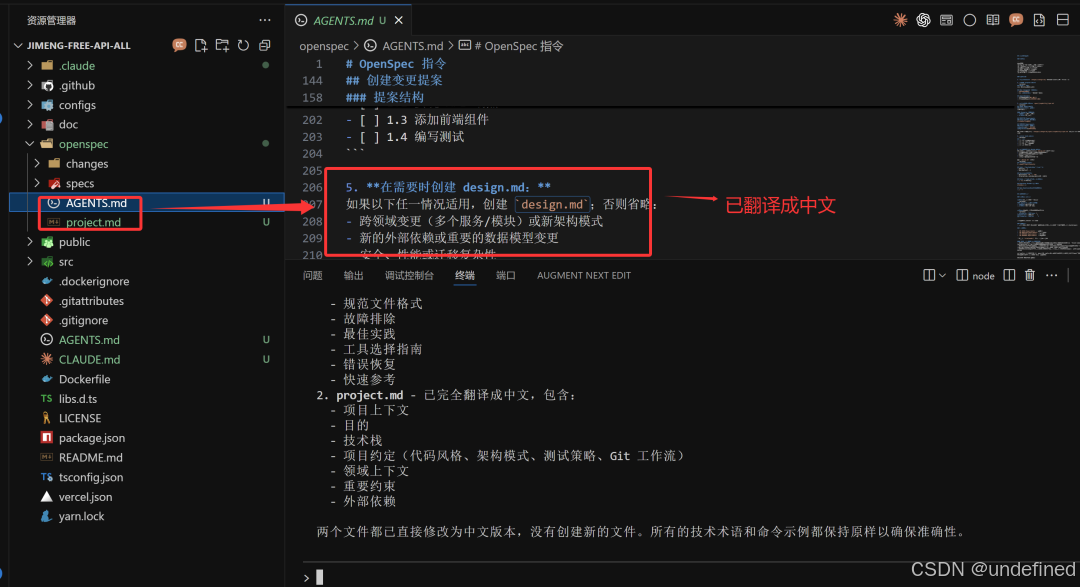Click the orange CC chat bubble beside JIMENG-FREE-API-ALL
Viewport: 1080px width, 587px height.
coord(179,45)
